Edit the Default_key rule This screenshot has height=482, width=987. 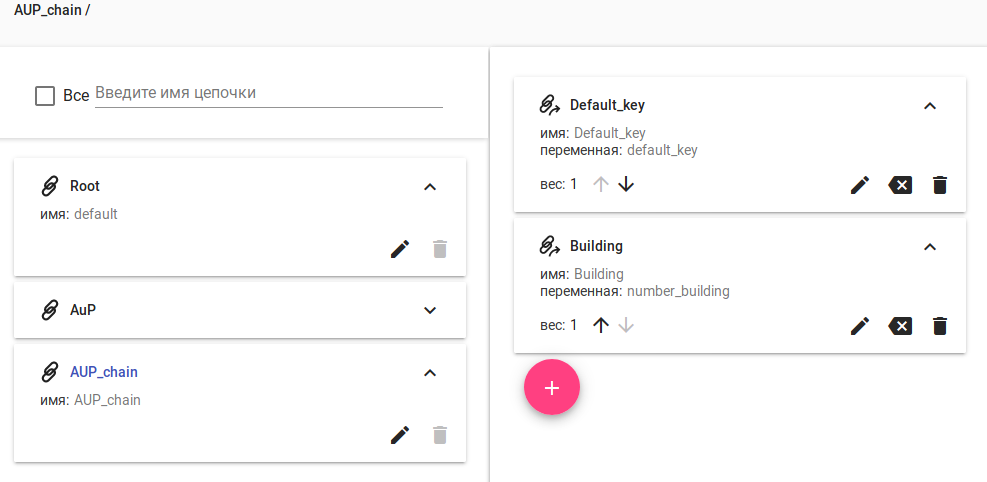tap(860, 185)
